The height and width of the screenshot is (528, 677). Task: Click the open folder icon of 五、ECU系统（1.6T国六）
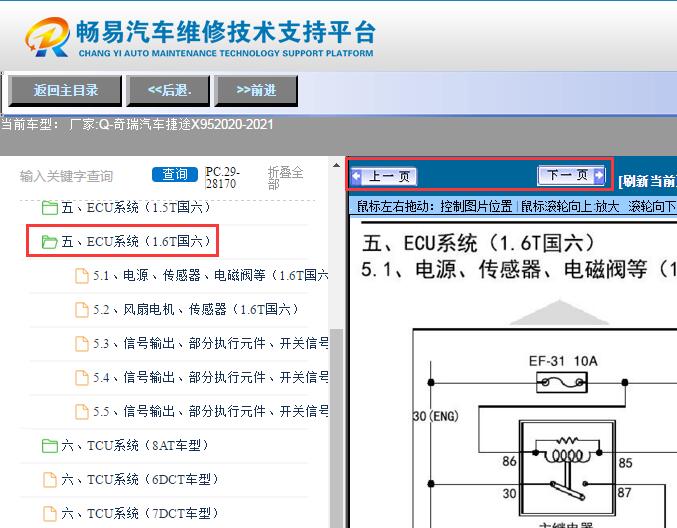pyautogui.click(x=49, y=241)
